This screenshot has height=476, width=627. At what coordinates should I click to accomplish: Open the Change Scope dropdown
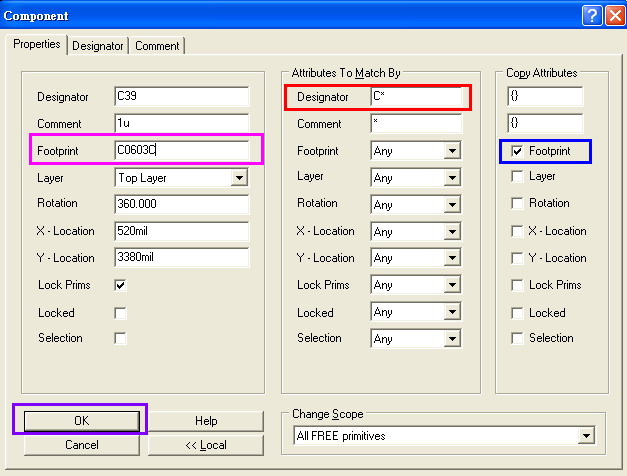coord(444,436)
